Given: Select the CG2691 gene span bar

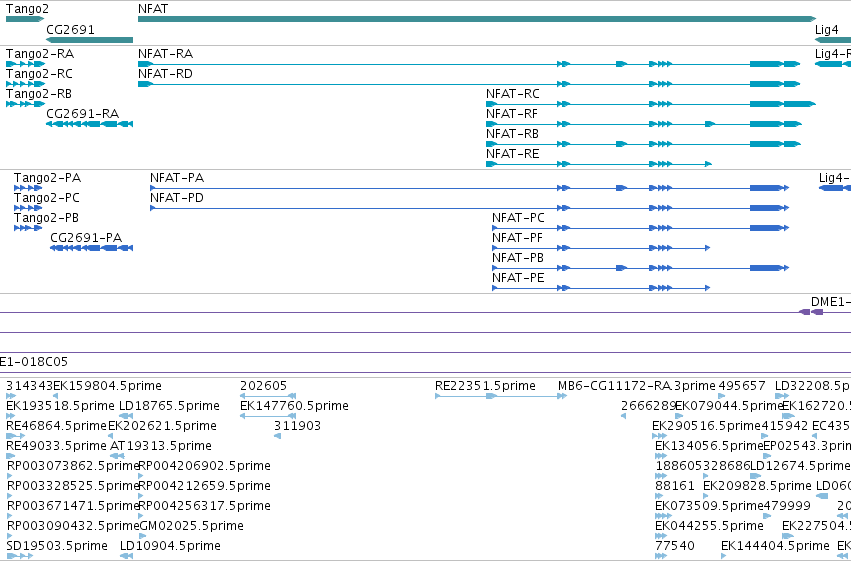Looking at the screenshot, I should click(90, 40).
